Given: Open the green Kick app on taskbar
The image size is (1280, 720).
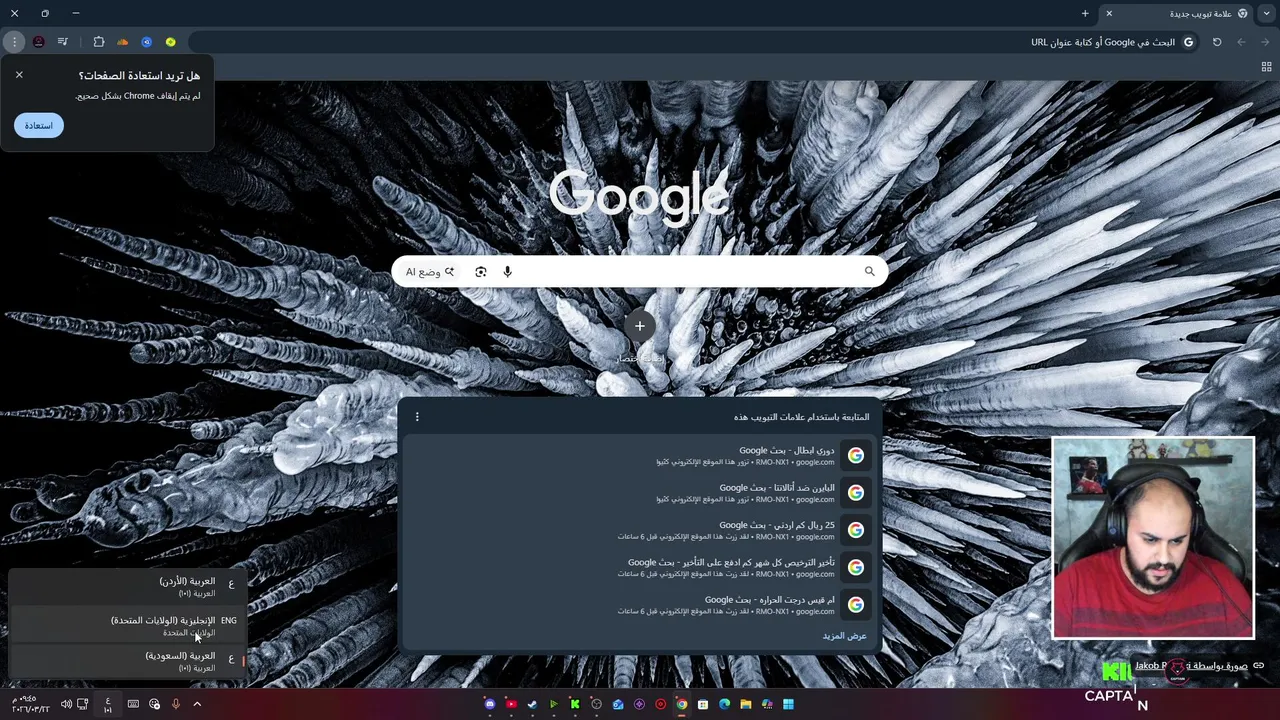Looking at the screenshot, I should tap(575, 704).
